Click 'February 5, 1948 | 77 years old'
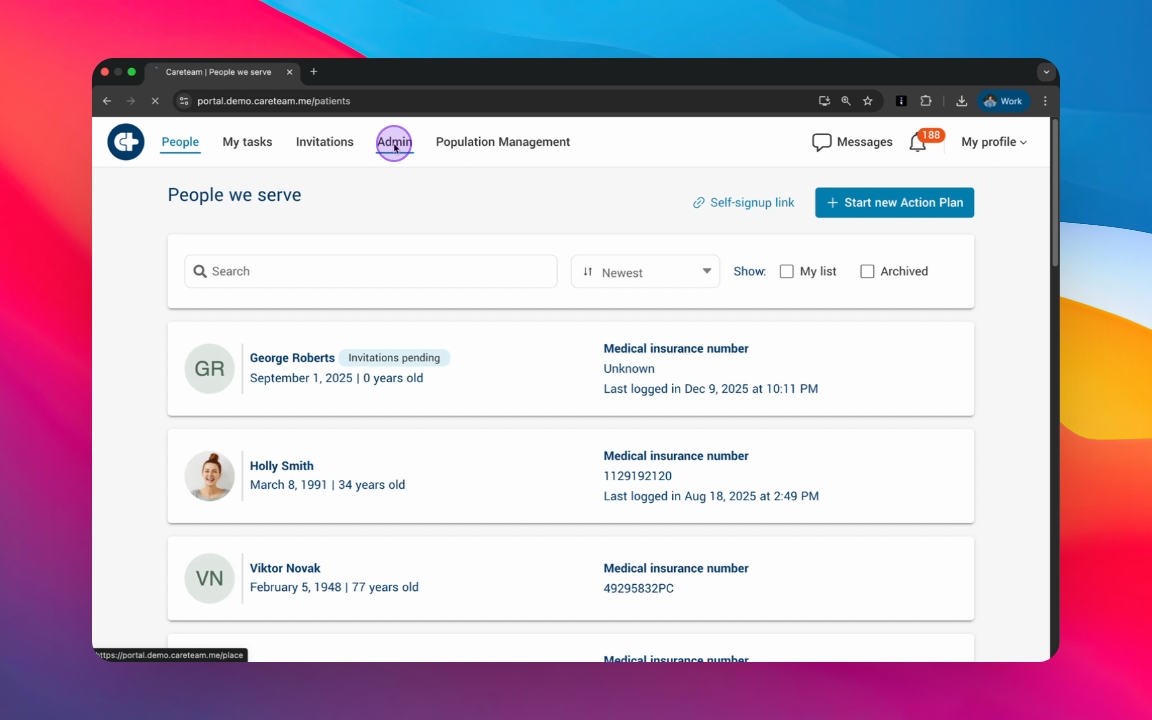Viewport: 1152px width, 720px height. (334, 587)
